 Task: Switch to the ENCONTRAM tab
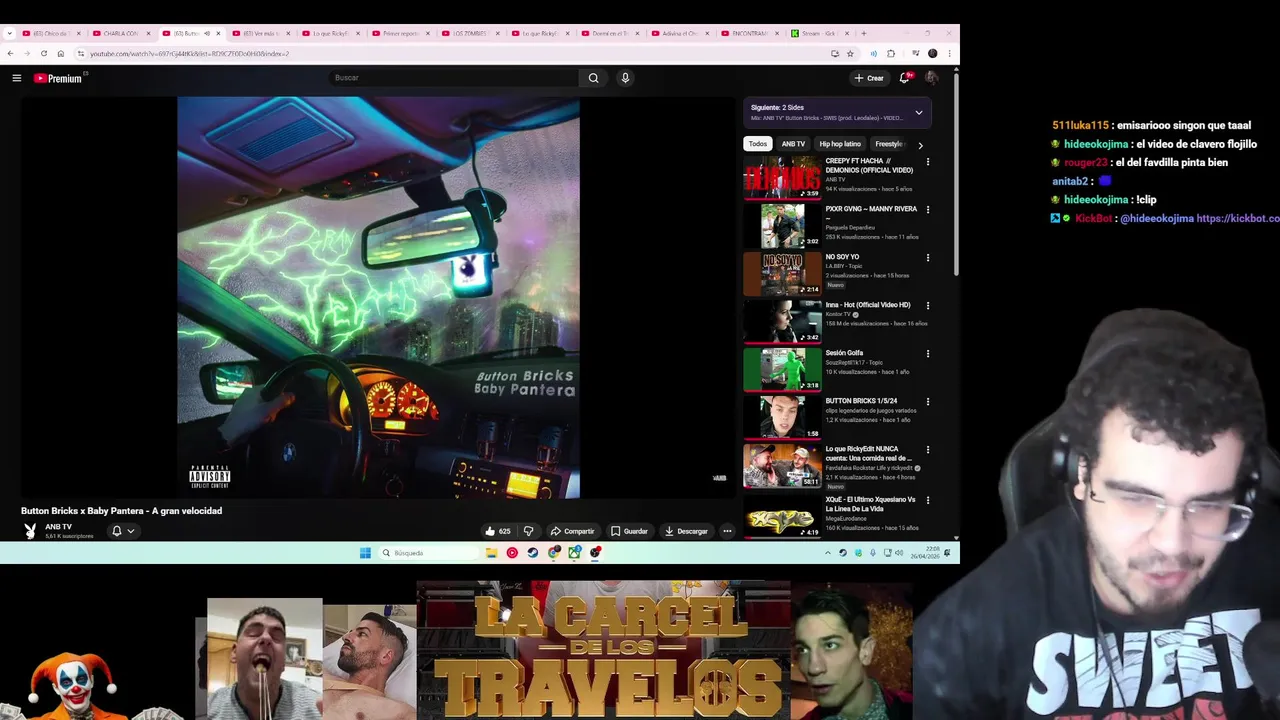[749, 33]
